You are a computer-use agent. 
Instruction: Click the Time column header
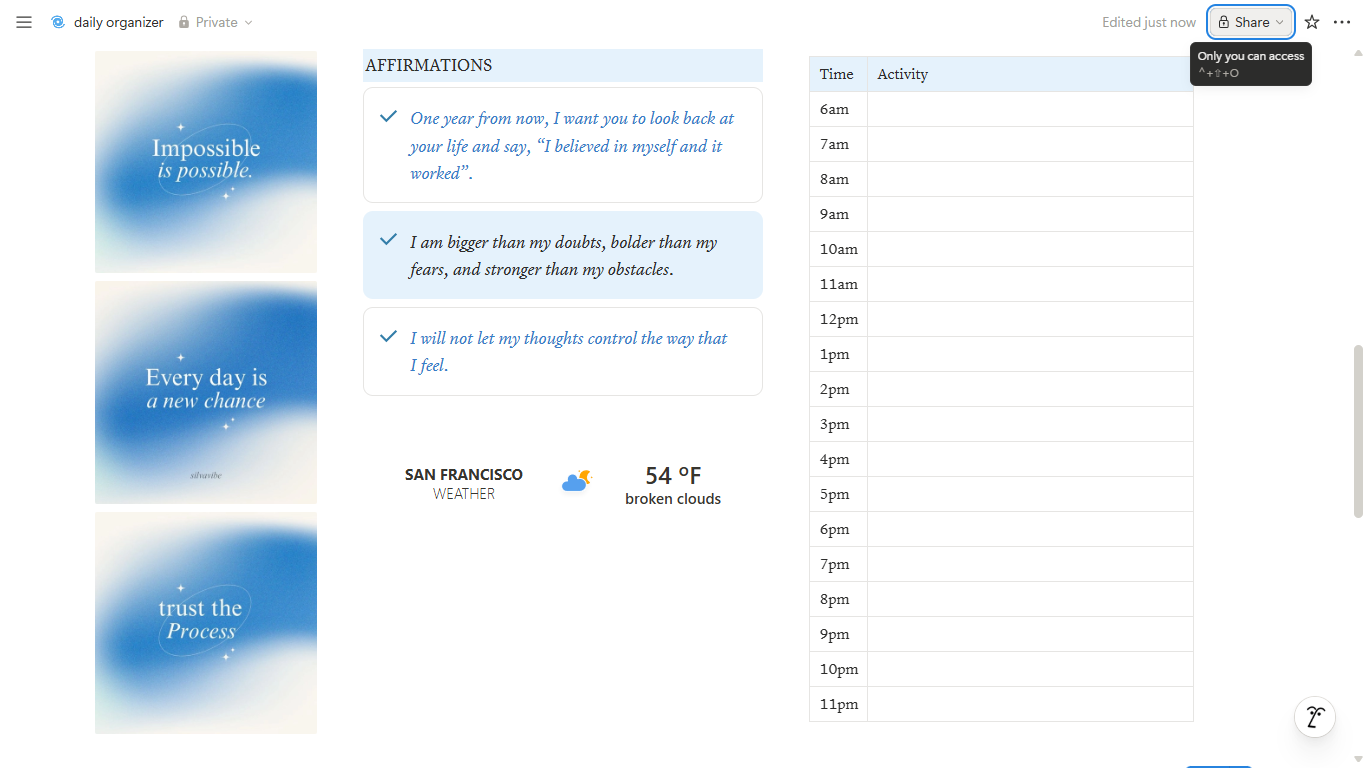[x=837, y=74]
